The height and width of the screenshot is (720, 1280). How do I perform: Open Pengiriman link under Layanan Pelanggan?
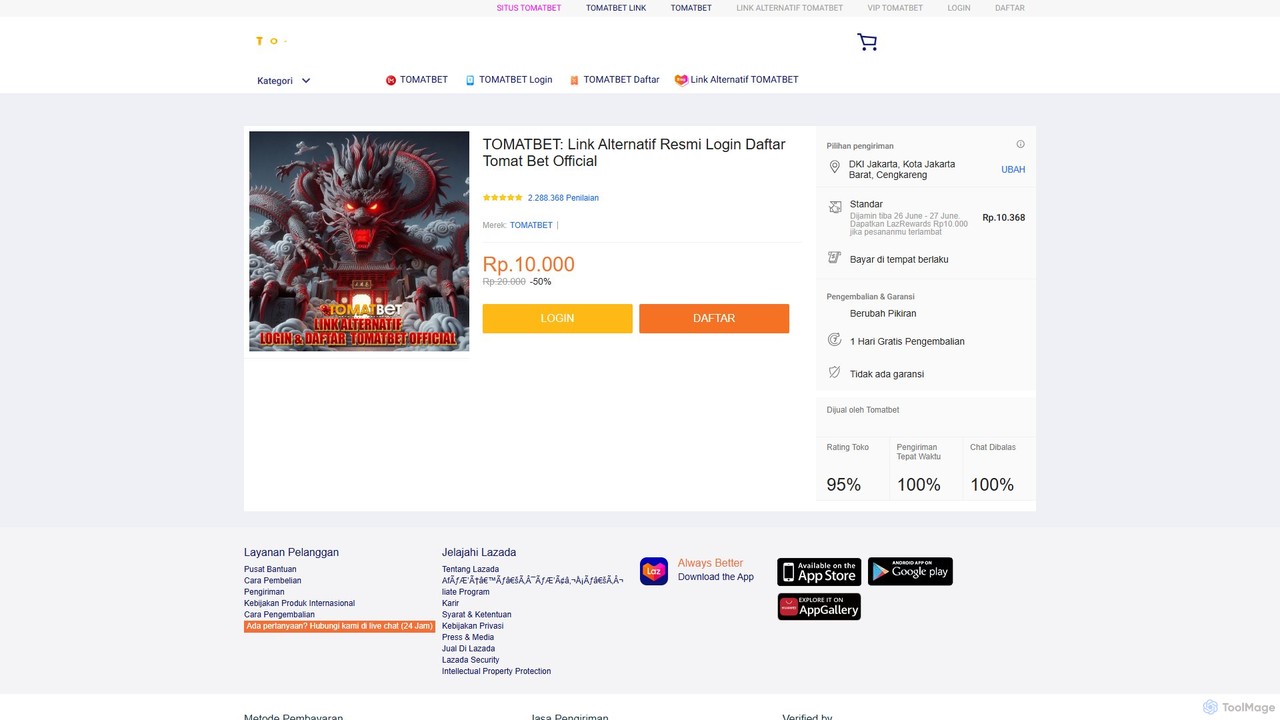click(x=264, y=592)
